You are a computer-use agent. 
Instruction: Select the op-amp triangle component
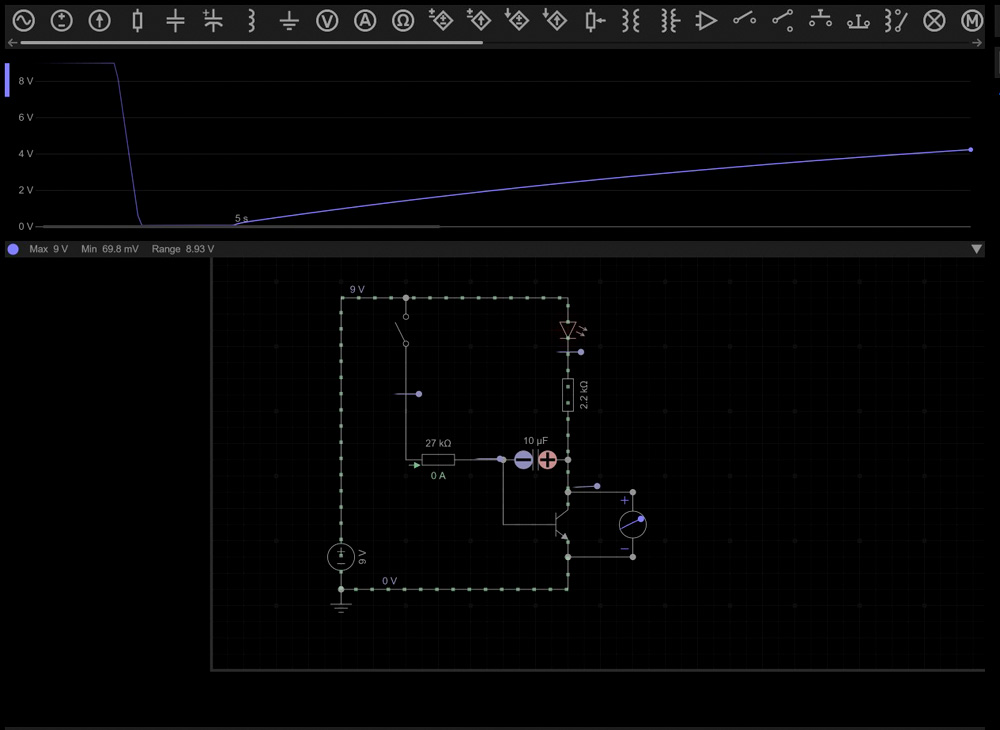(707, 21)
